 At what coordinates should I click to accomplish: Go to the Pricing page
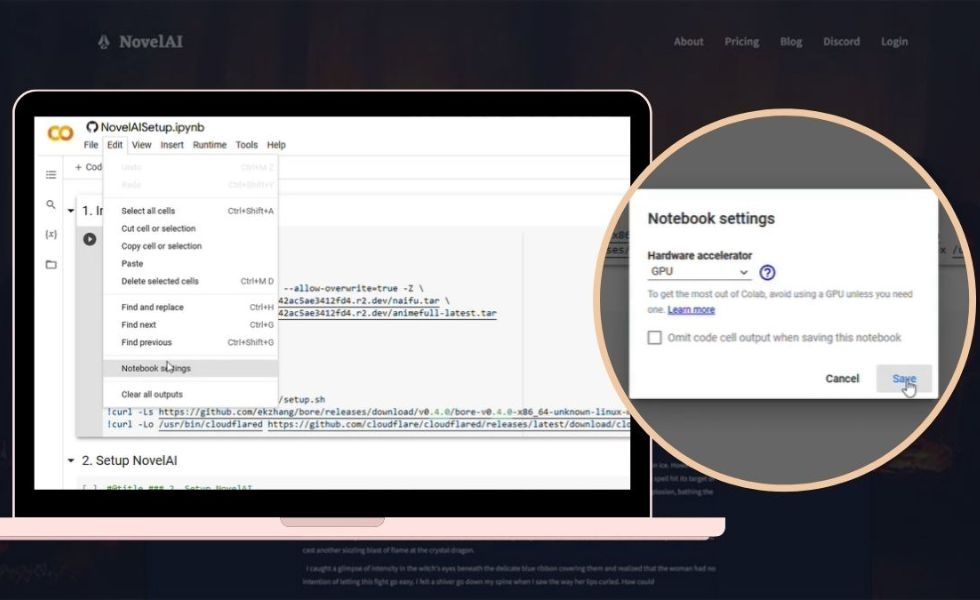click(741, 41)
